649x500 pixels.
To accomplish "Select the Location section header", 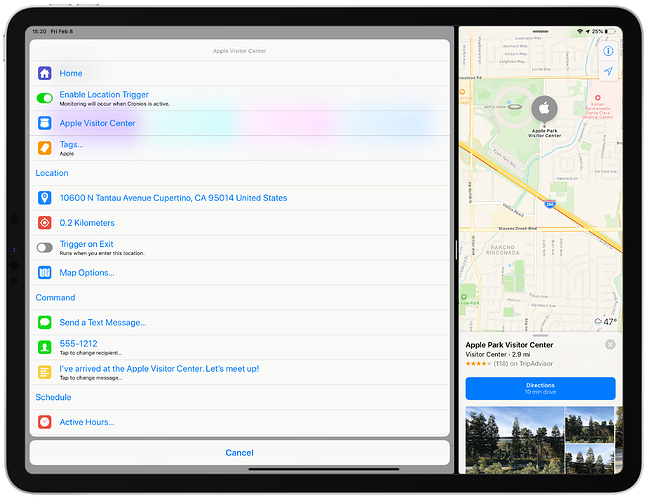I will click(52, 173).
